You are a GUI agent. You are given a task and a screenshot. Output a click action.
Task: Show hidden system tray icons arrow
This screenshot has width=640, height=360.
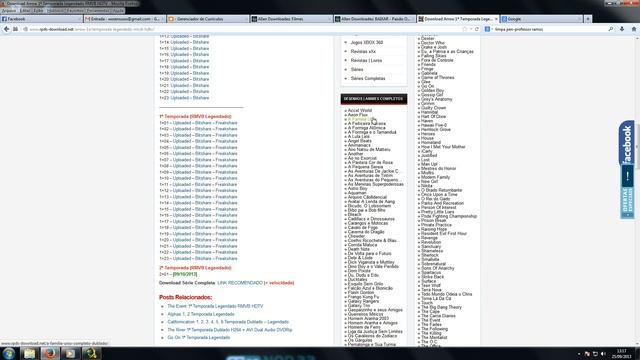click(x=579, y=354)
